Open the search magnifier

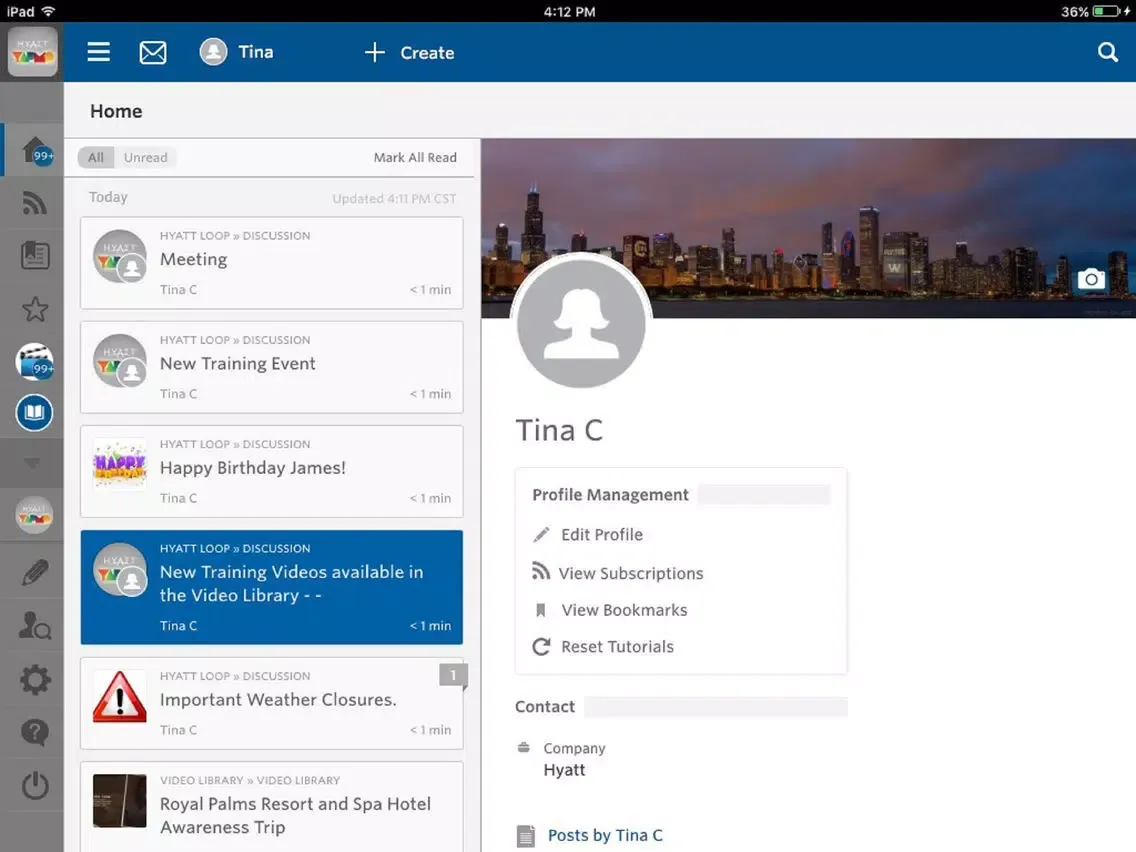(x=1107, y=52)
